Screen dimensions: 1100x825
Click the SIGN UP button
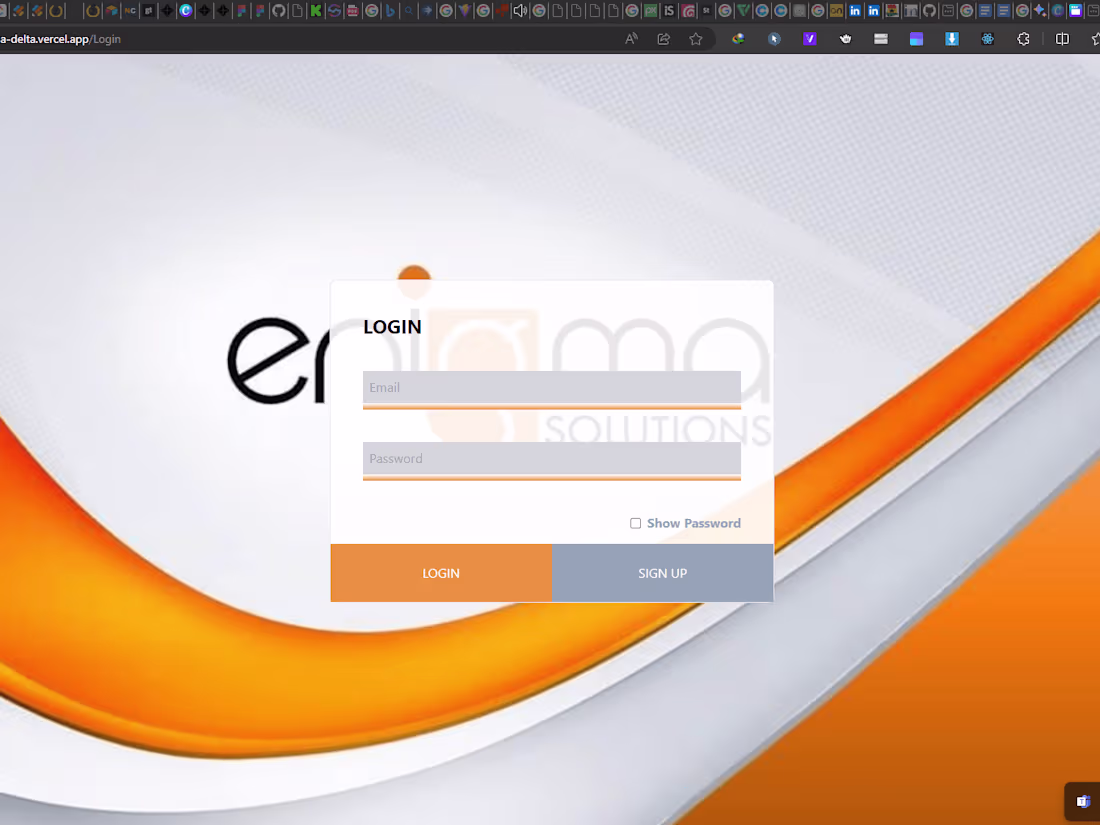(x=662, y=573)
